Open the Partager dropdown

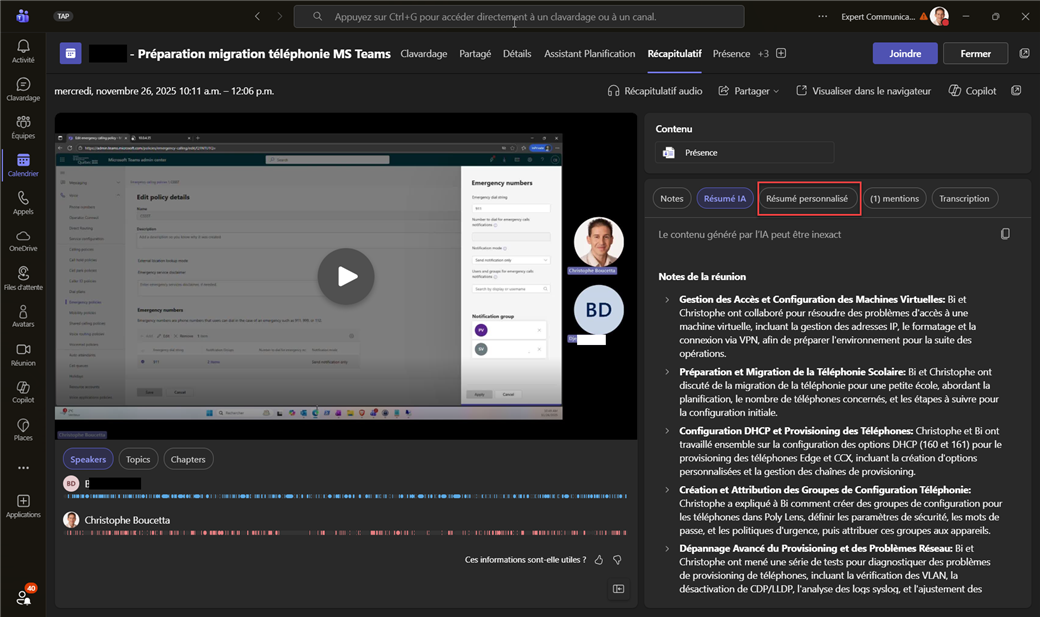(749, 91)
